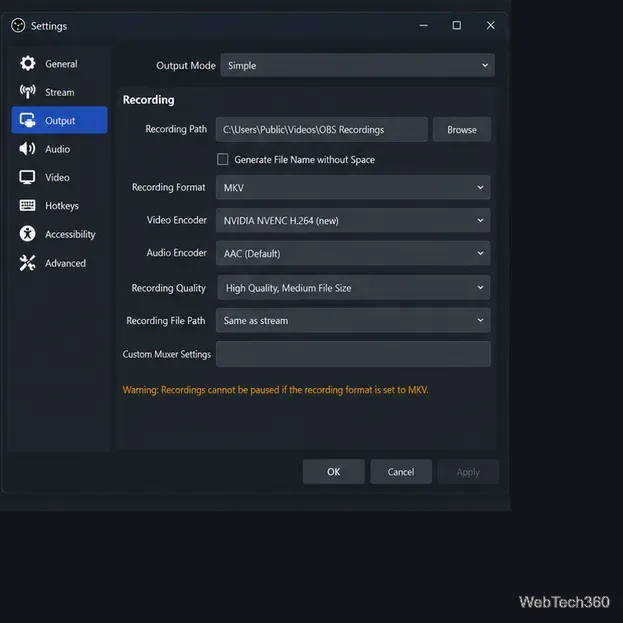The height and width of the screenshot is (623, 623).
Task: Click the Recording section heading
Action: 148,100
